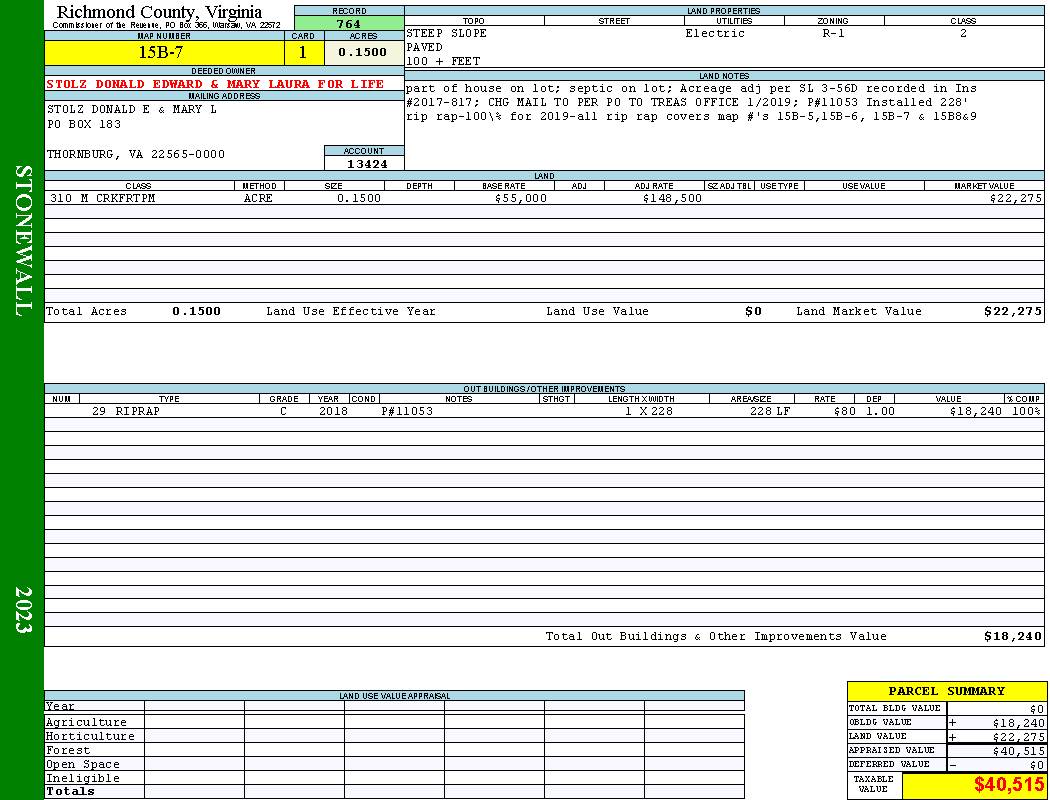Click Land Use Value $0
The image size is (1050, 800).
tap(753, 311)
